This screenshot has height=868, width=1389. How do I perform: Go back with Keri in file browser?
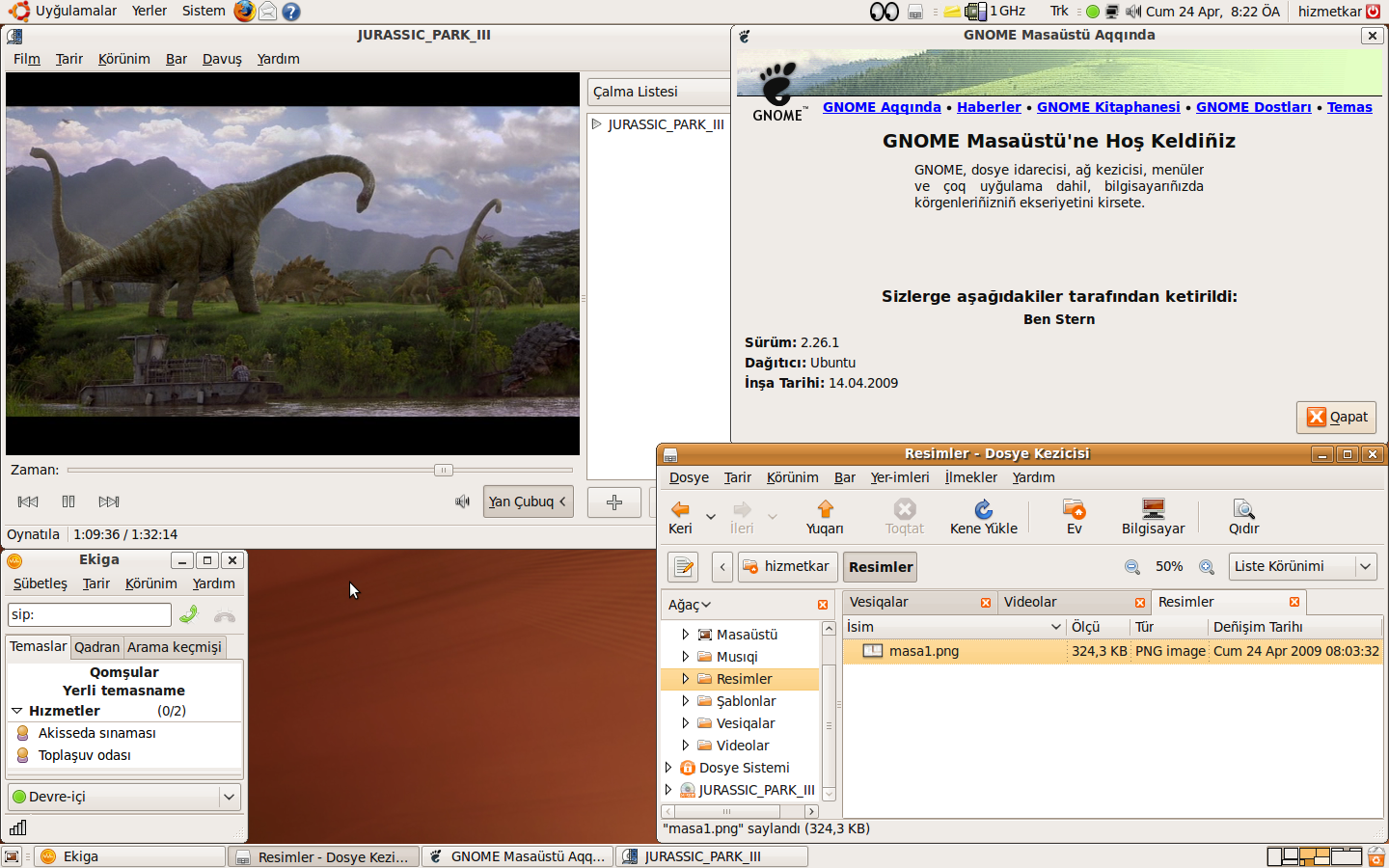coord(680,517)
